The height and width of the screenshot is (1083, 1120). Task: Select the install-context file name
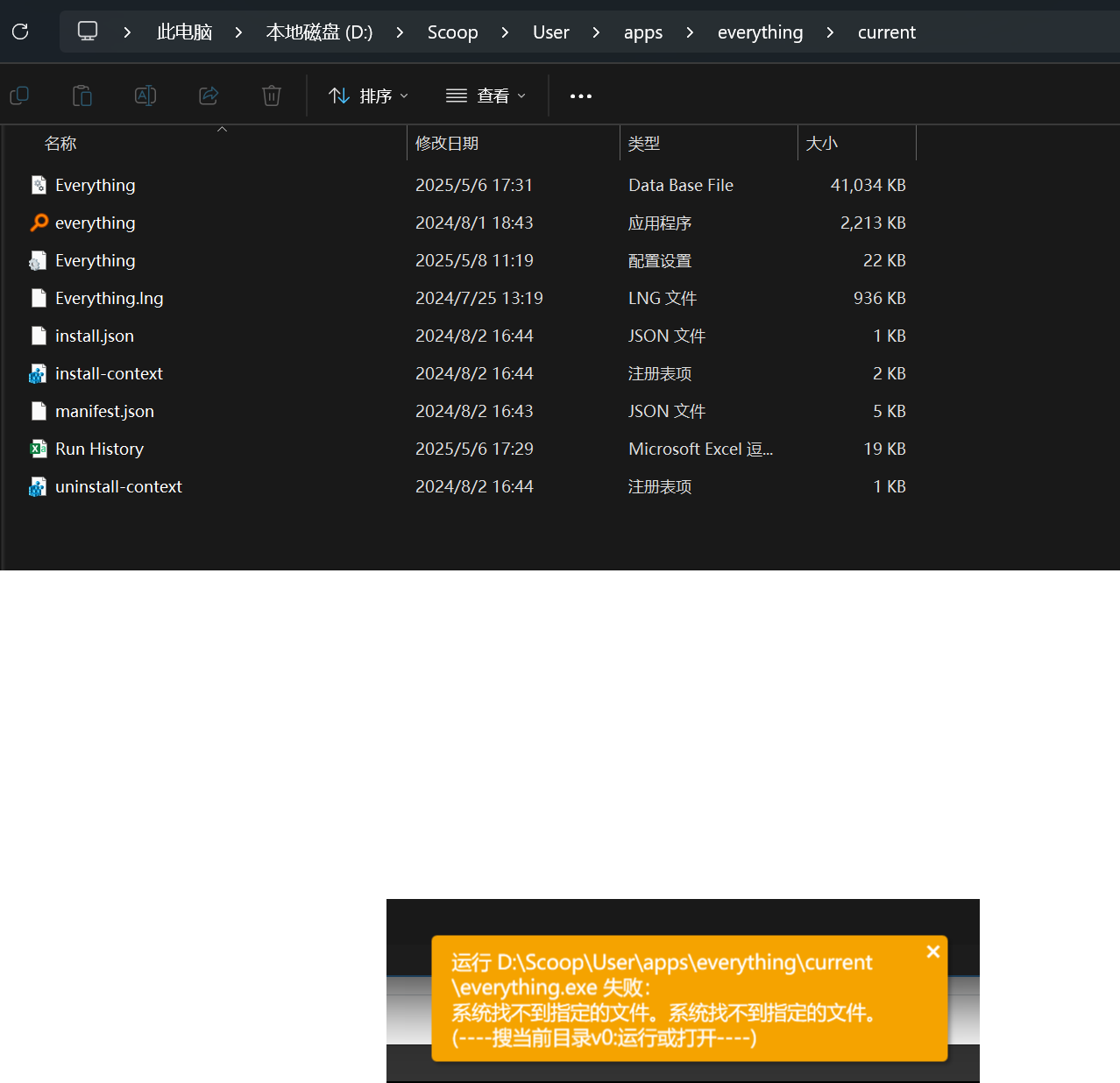[x=109, y=373]
